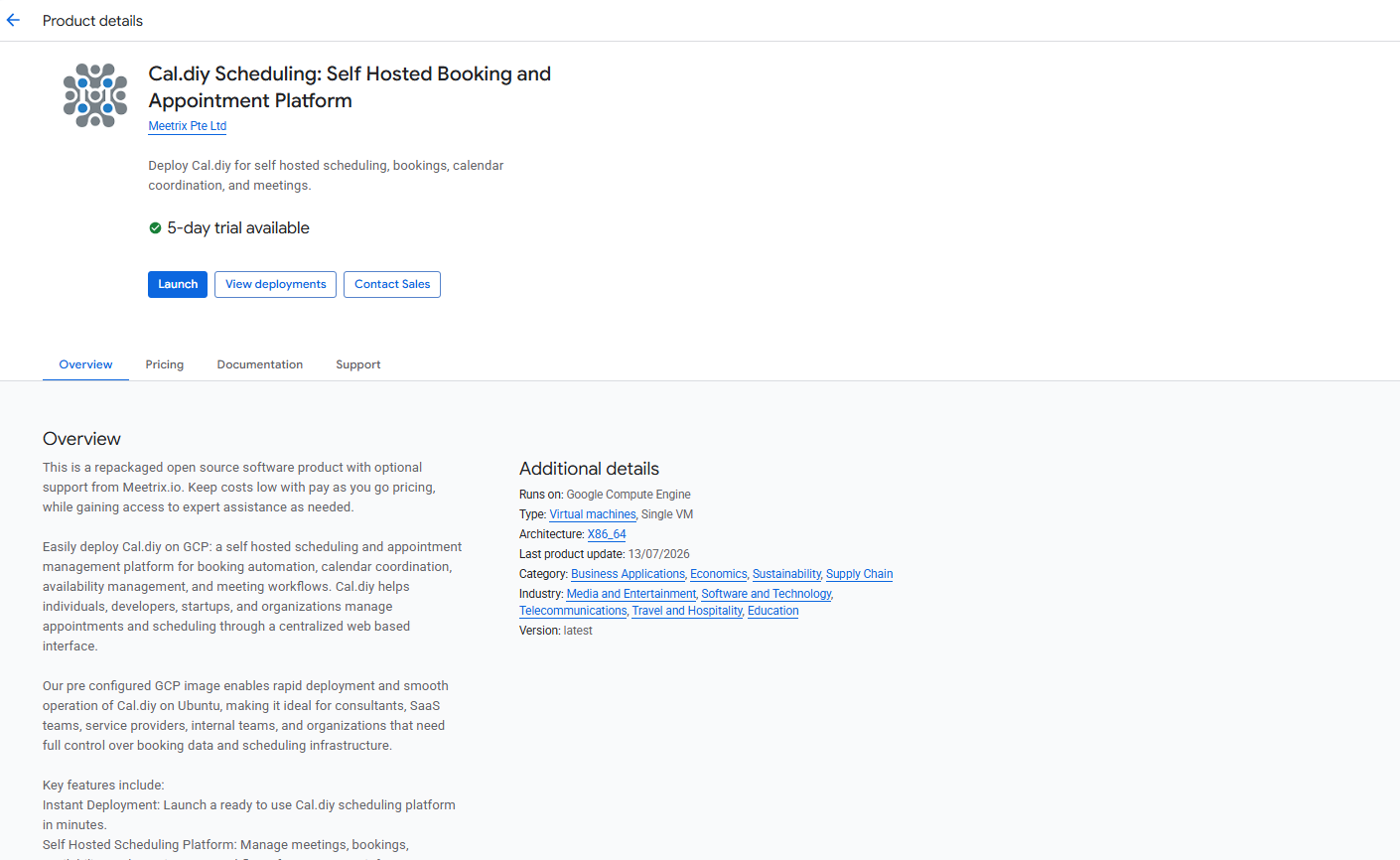Open the Software and Technology industry link
The width and height of the screenshot is (1400, 860).
pos(767,594)
